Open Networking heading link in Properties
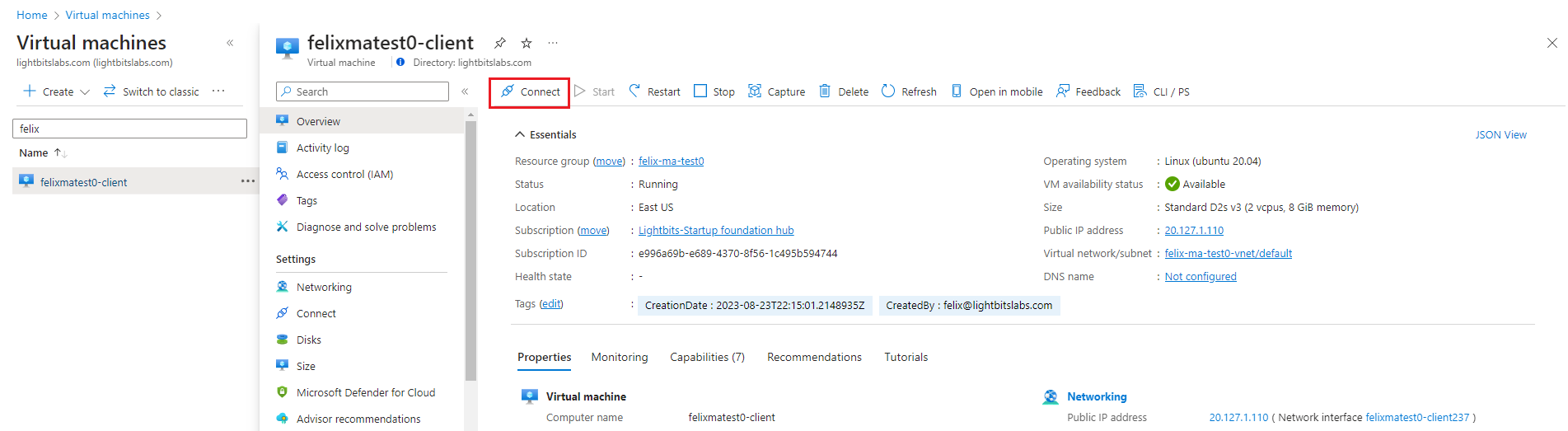Image resolution: width=1568 pixels, height=431 pixels. 1097,396
